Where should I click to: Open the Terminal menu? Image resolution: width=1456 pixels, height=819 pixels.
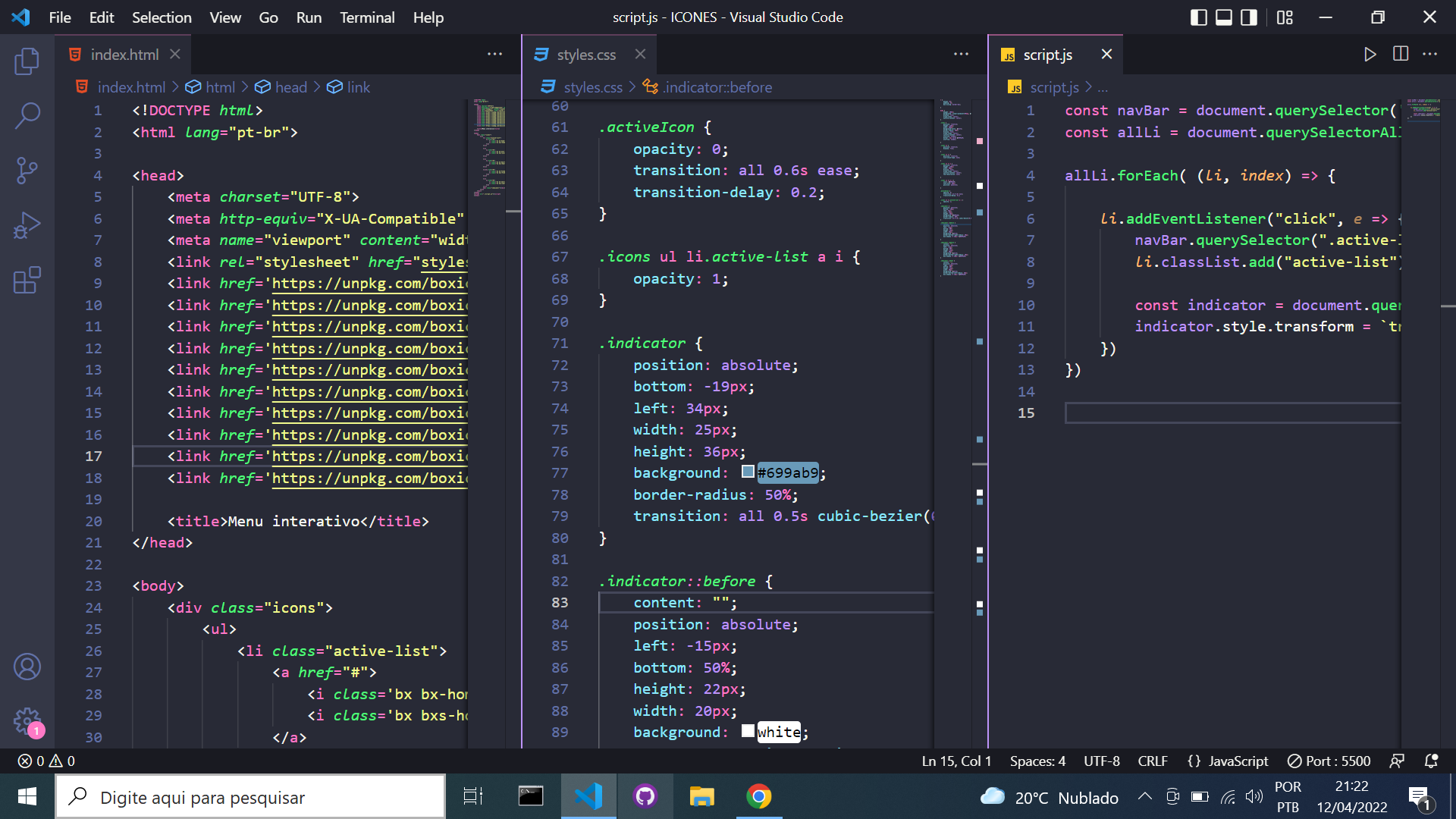(x=367, y=17)
